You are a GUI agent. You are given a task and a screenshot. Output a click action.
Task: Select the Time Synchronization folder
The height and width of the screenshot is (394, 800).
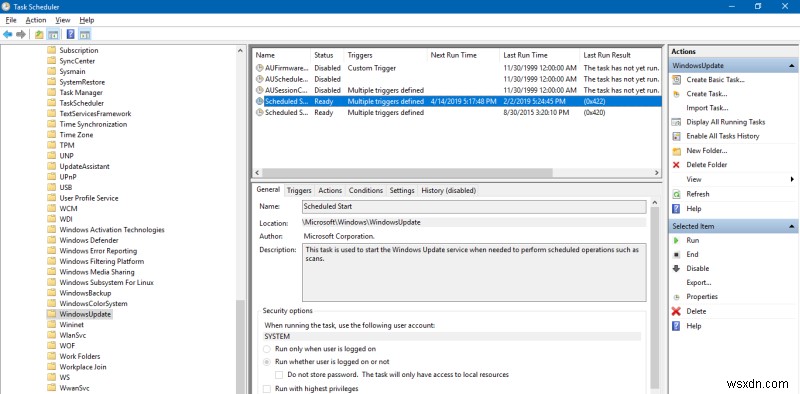click(x=93, y=124)
